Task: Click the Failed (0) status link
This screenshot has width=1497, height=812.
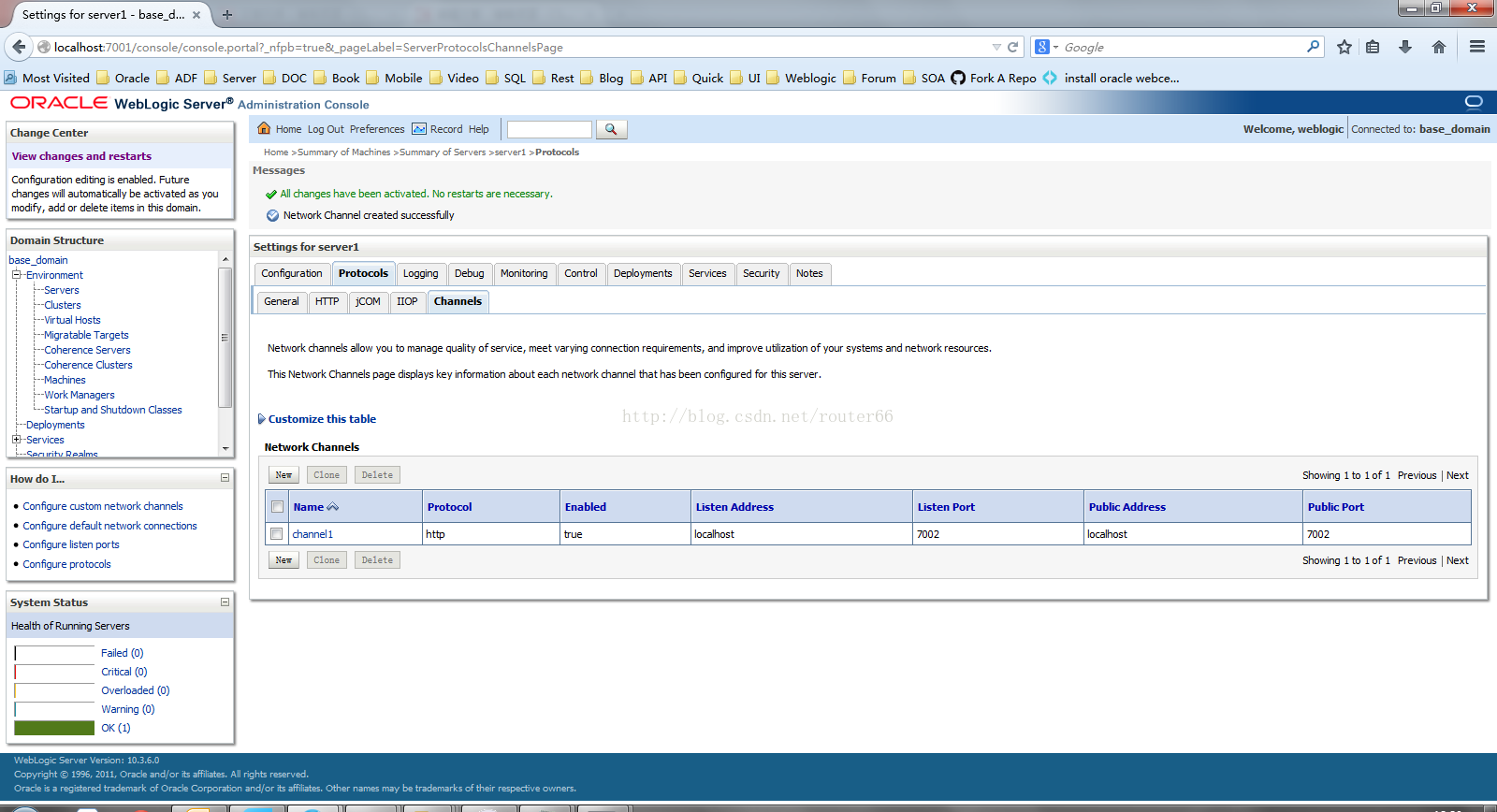Action: 123,653
